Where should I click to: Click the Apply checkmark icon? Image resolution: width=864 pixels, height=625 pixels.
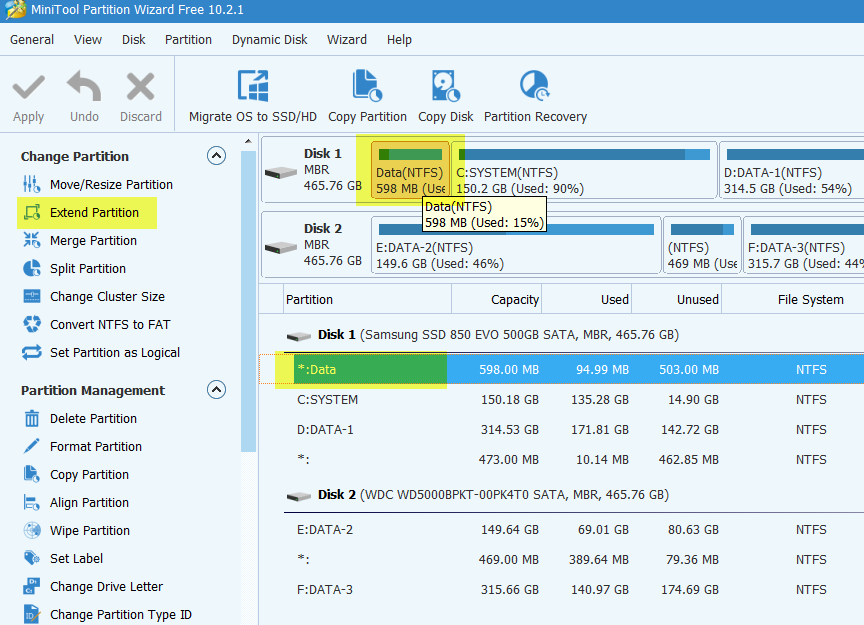[29, 87]
